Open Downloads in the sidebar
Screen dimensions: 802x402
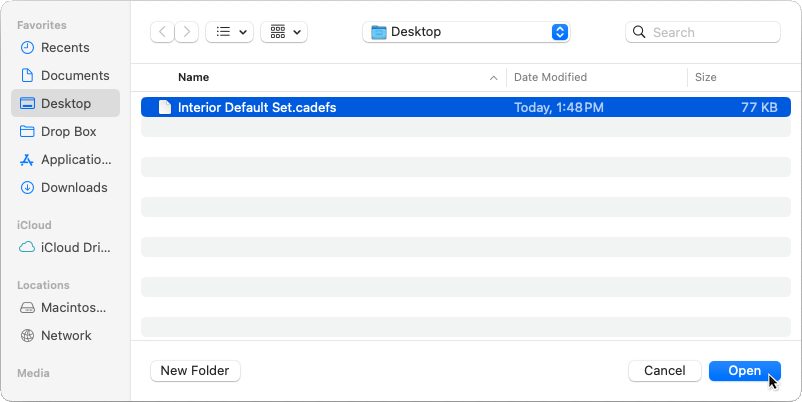[x=65, y=188]
